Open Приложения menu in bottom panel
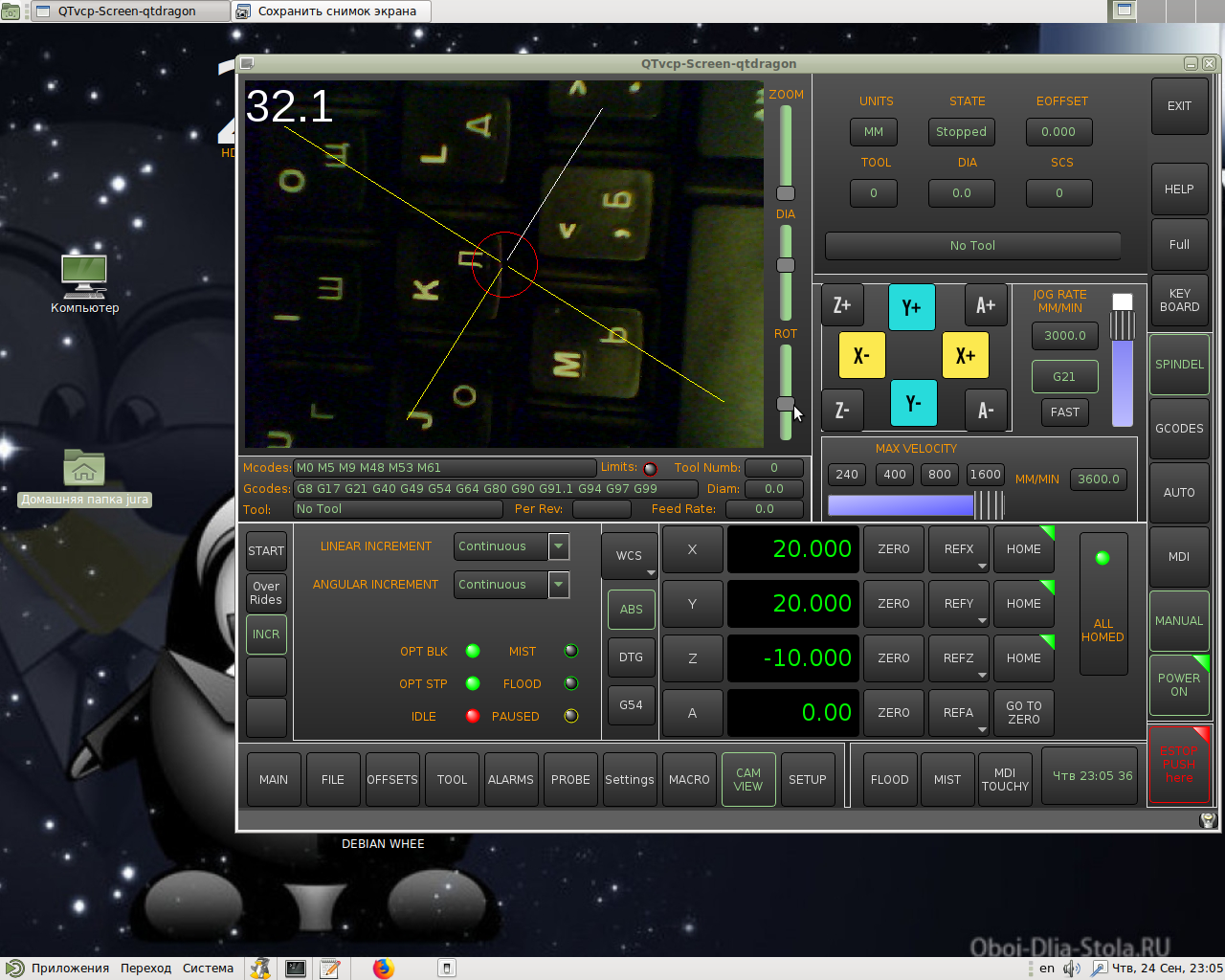This screenshot has width=1225, height=980. coord(70,969)
